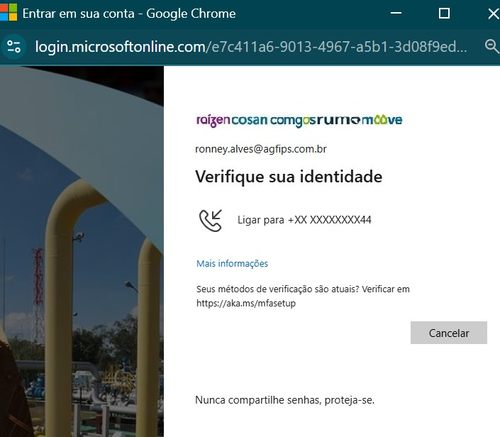Click the login.microsoftonline.com URL field
This screenshot has height=437, width=500.
click(x=251, y=47)
